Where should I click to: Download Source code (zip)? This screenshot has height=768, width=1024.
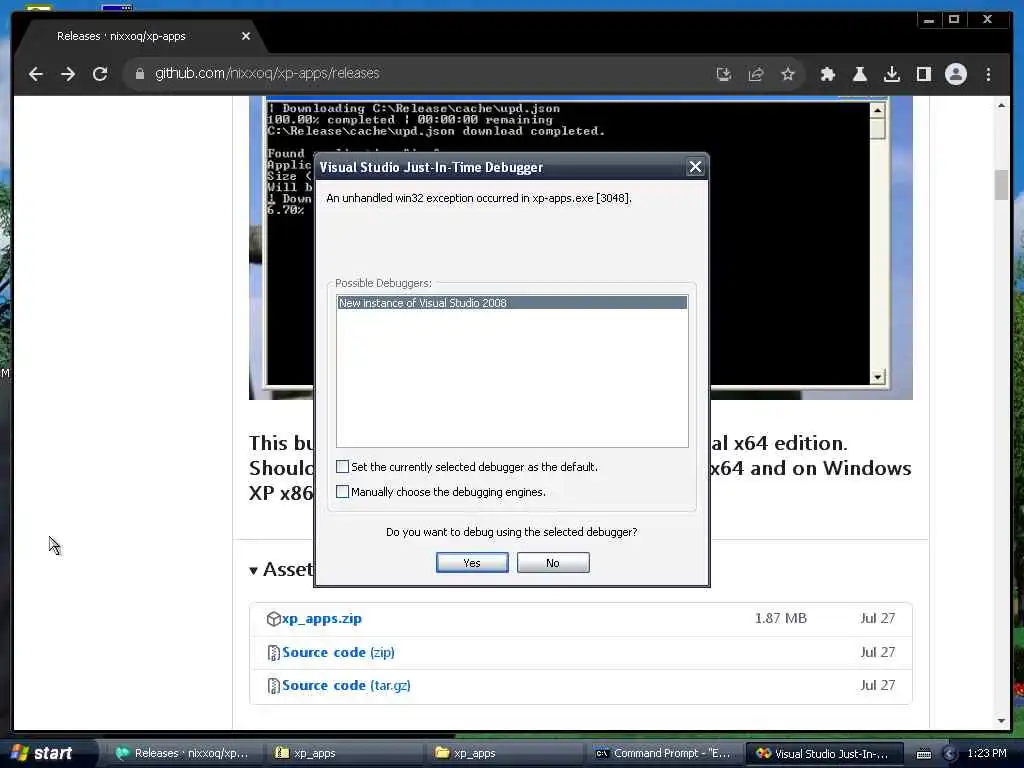click(x=338, y=652)
